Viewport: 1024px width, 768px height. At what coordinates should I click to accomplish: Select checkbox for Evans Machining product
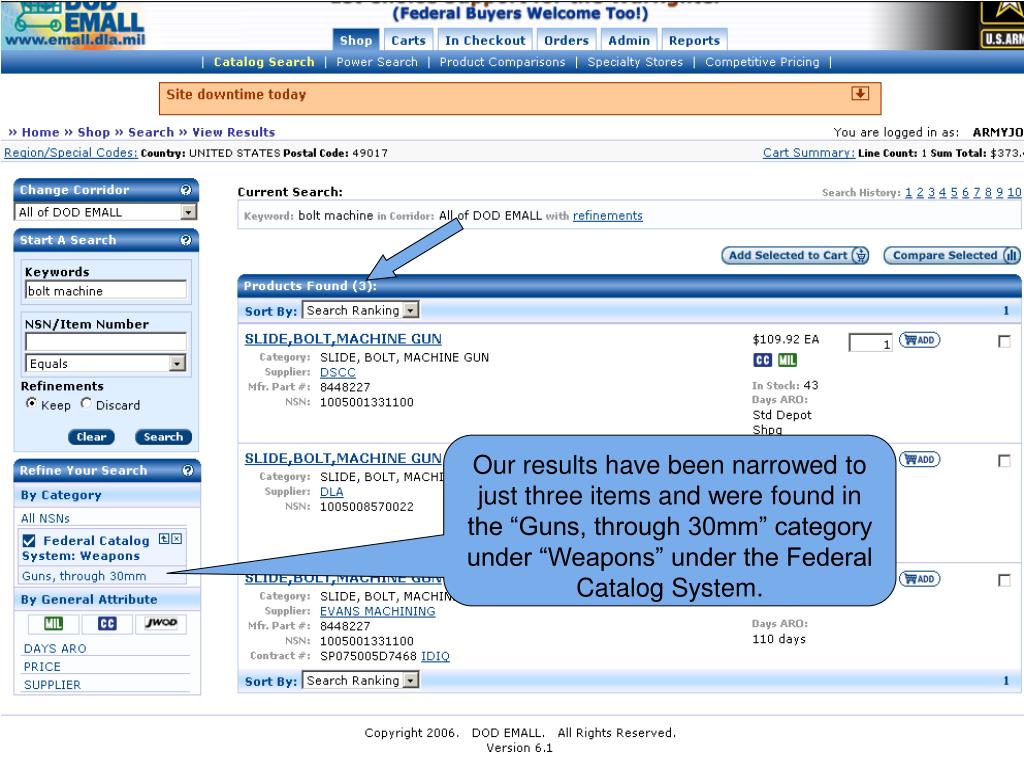tap(1004, 581)
